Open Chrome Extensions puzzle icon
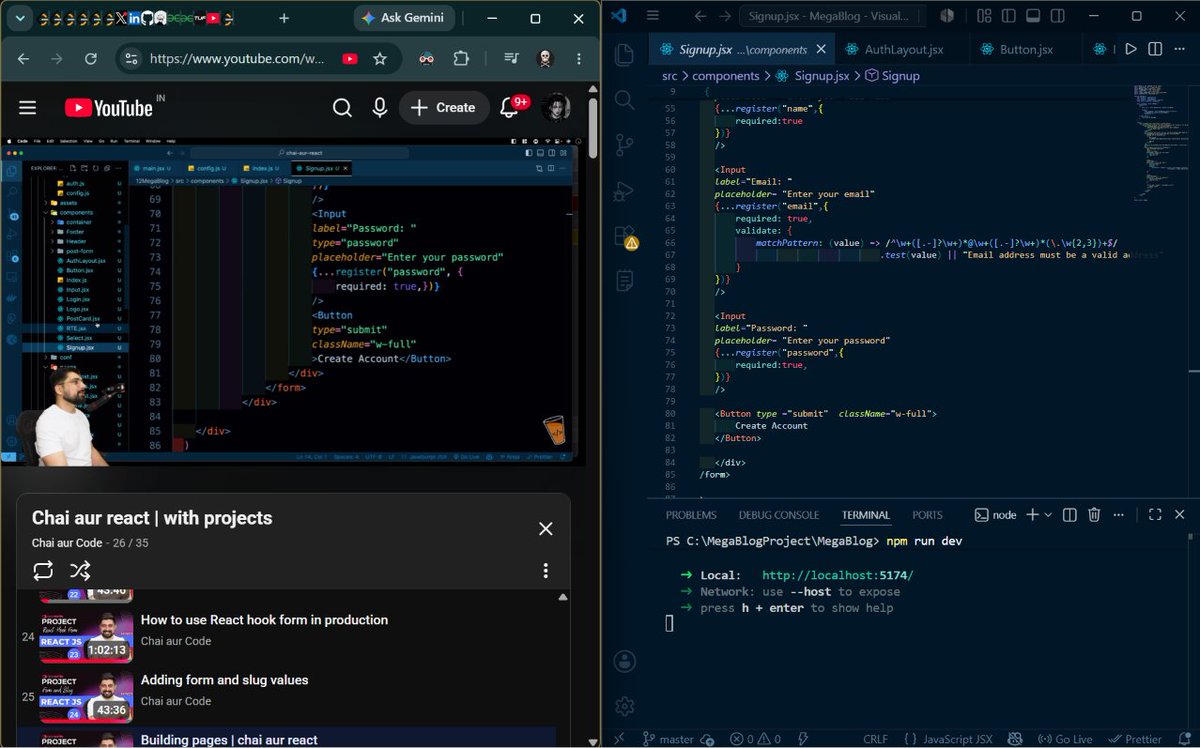1200x748 pixels. pyautogui.click(x=461, y=59)
